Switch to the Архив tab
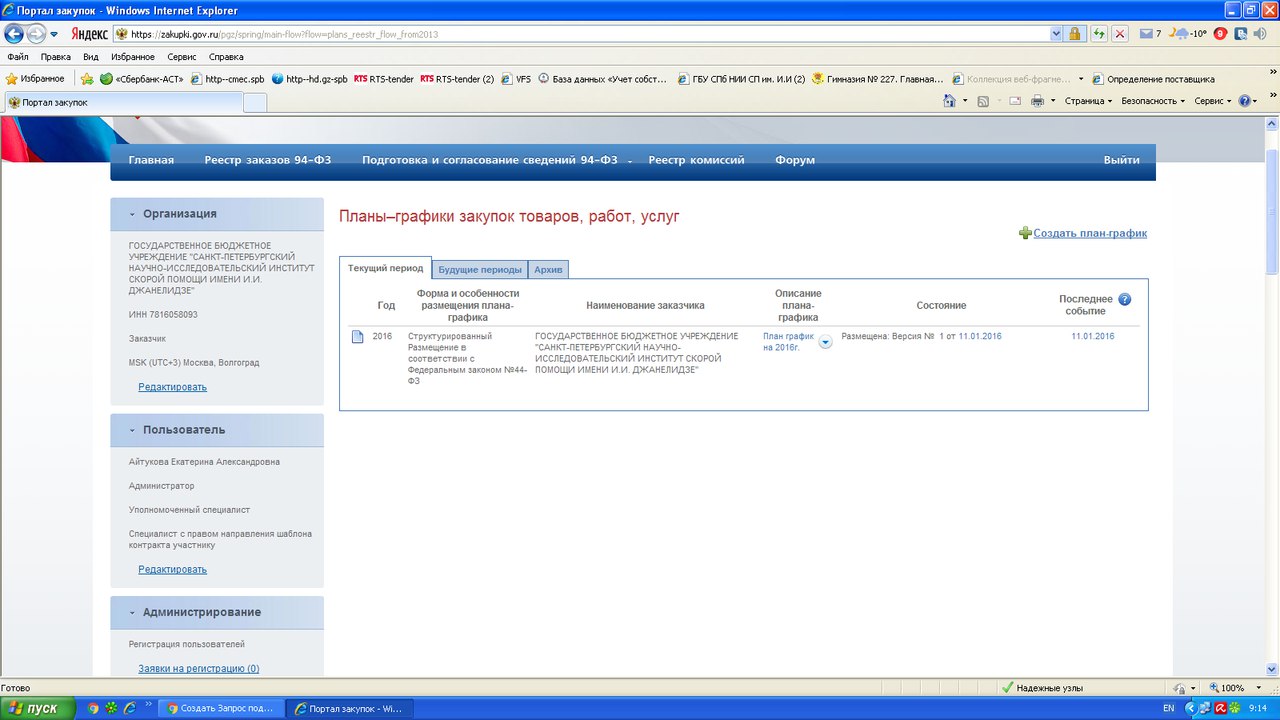This screenshot has width=1280, height=720. click(x=548, y=269)
